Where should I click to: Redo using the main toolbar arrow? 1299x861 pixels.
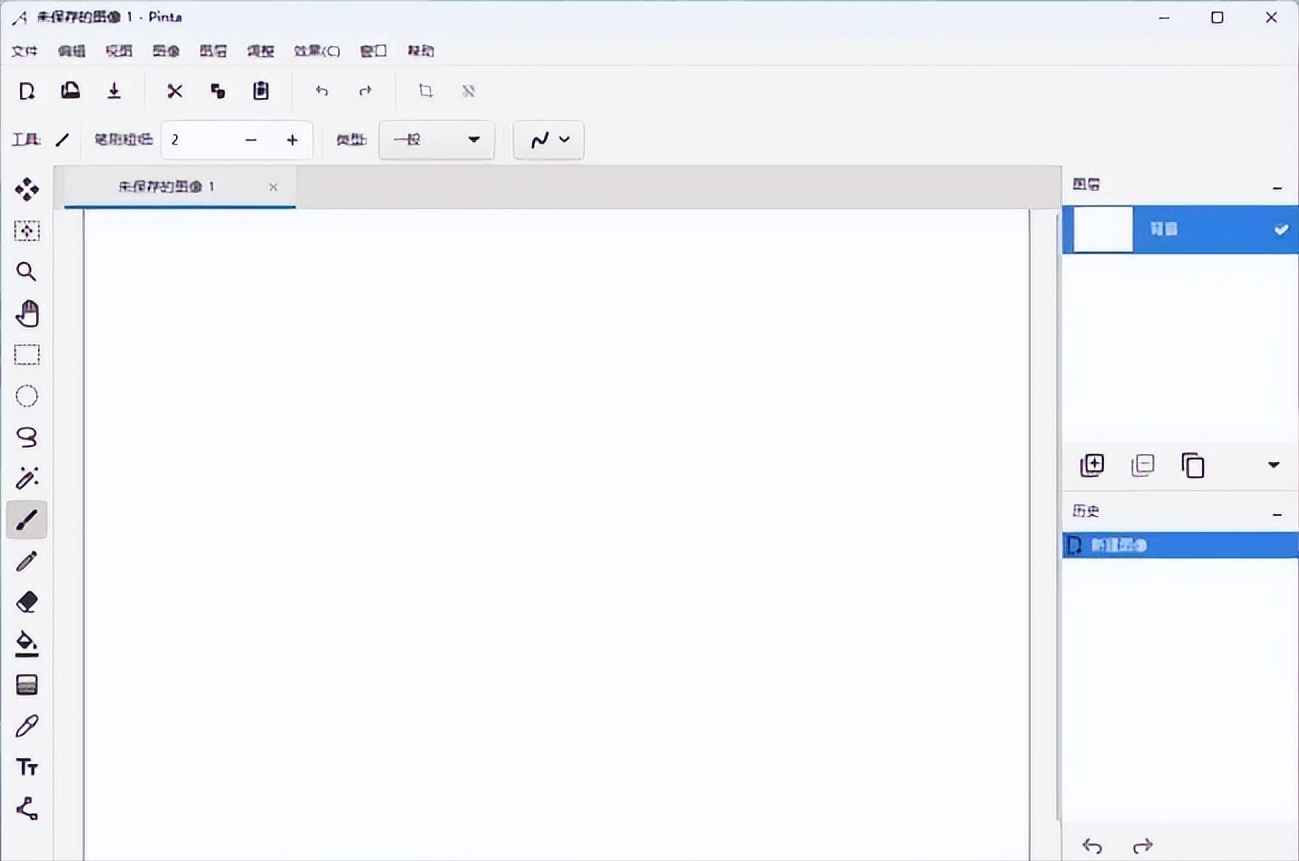point(365,91)
